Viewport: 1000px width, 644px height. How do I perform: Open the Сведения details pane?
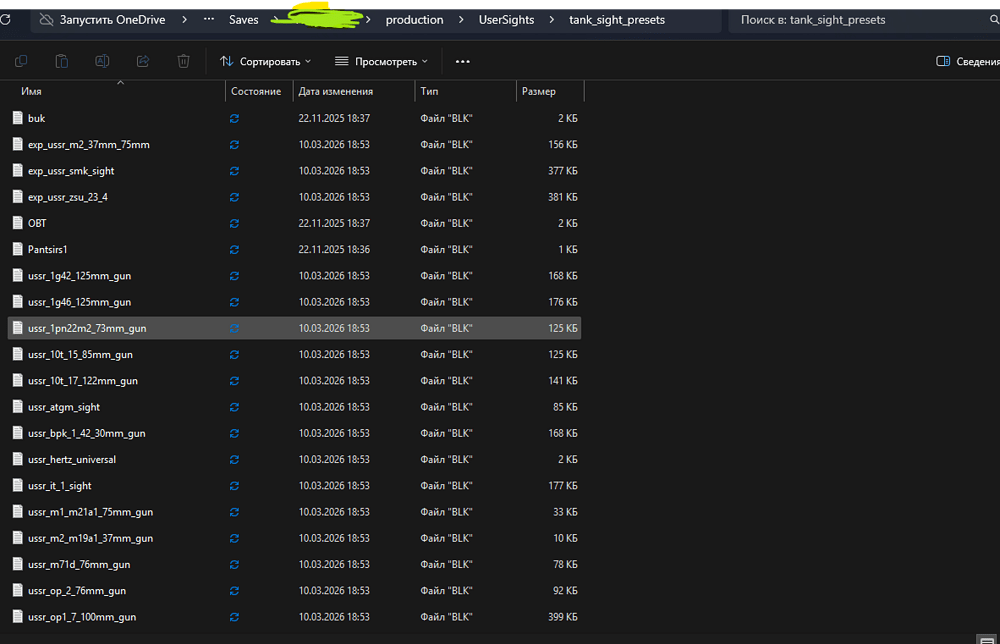tap(966, 61)
